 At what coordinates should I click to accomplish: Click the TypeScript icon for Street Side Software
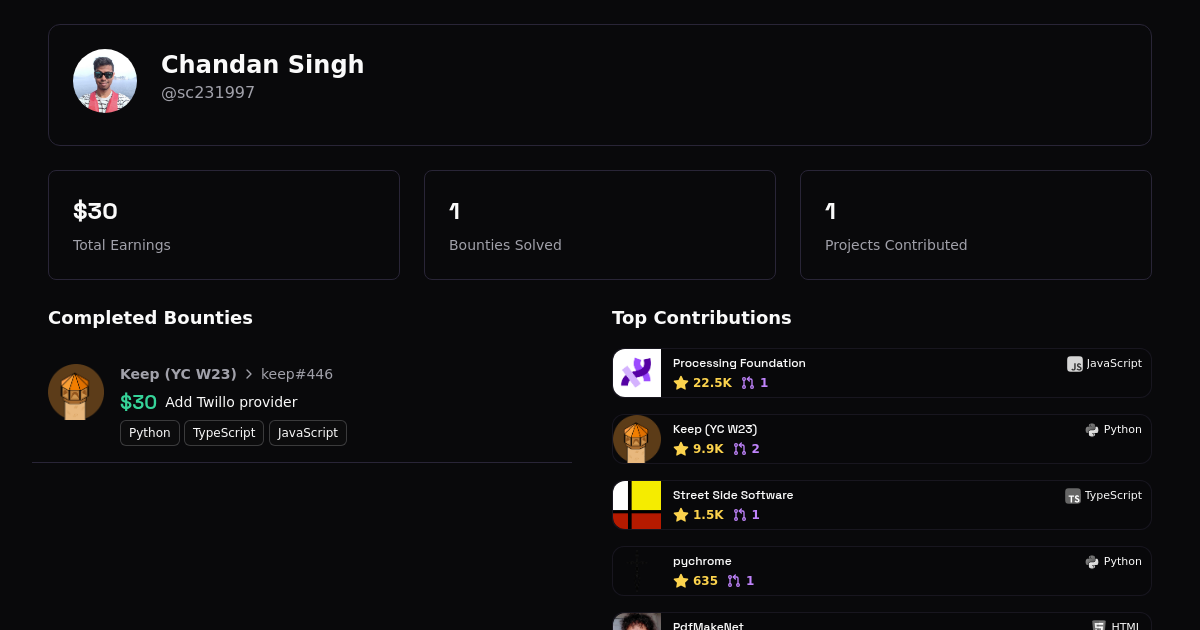[1073, 496]
